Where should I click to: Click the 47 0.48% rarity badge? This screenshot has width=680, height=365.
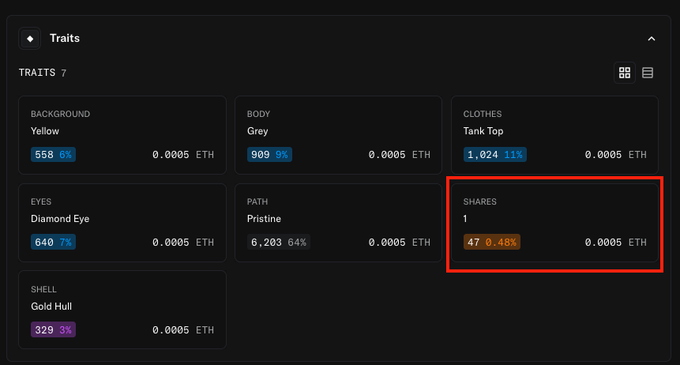pos(492,242)
